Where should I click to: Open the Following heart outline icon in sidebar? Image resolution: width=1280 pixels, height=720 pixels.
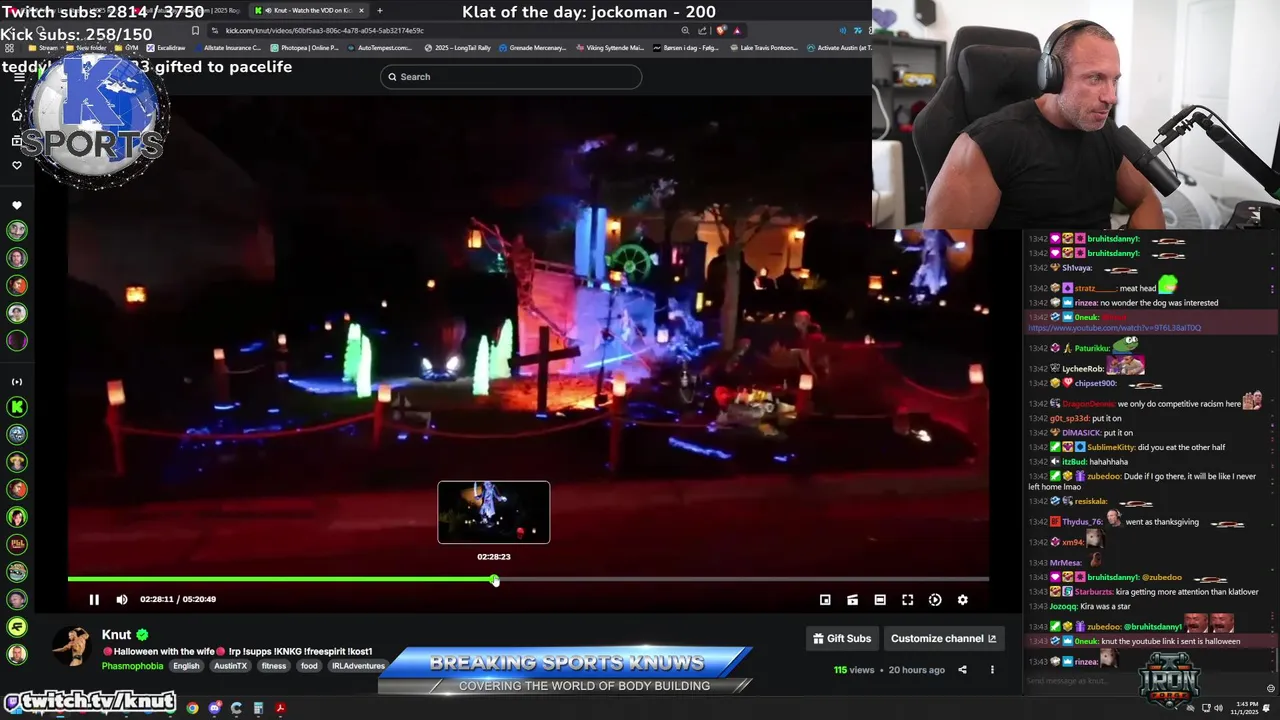click(x=17, y=165)
